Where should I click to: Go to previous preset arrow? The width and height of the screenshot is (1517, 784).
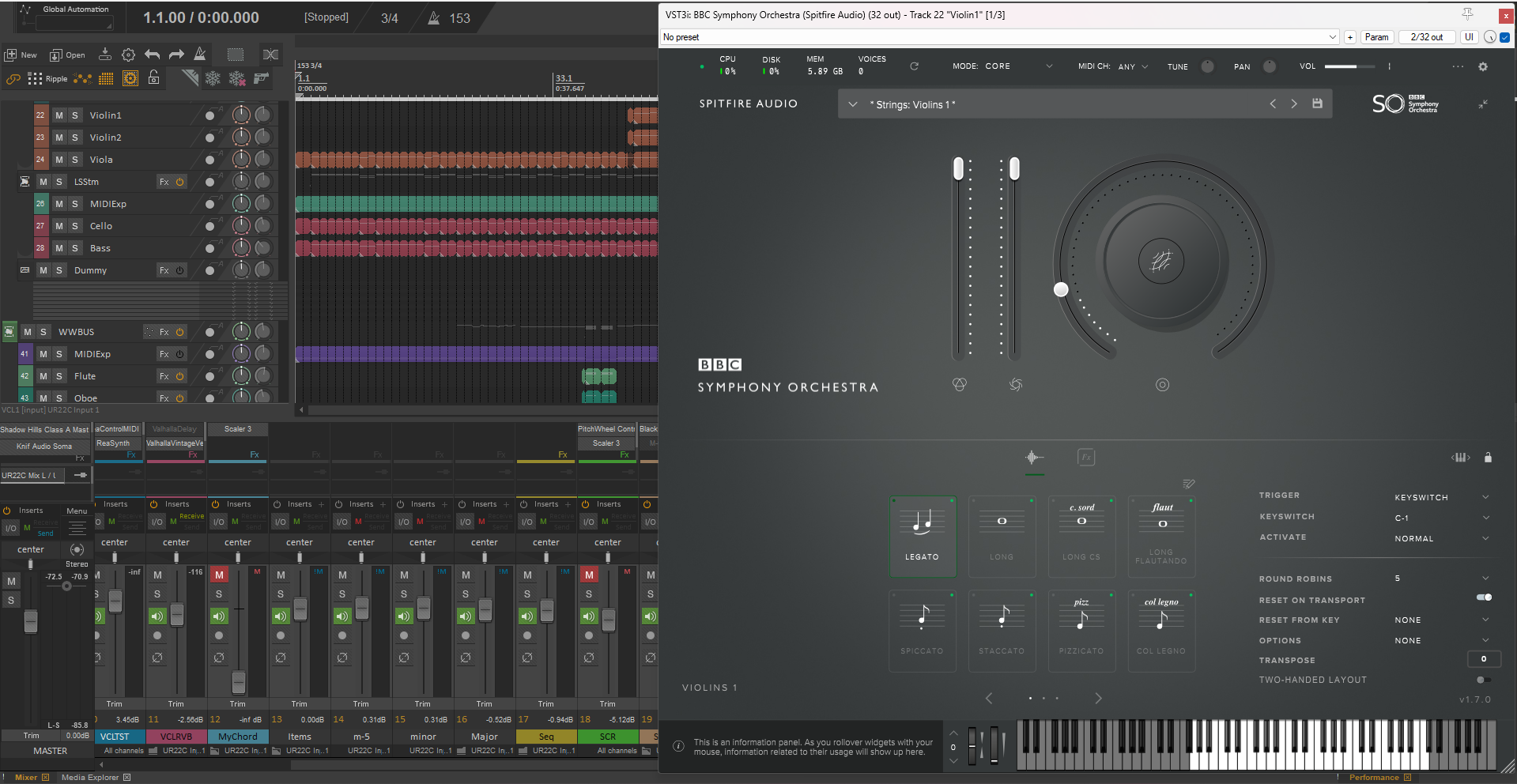[1273, 104]
